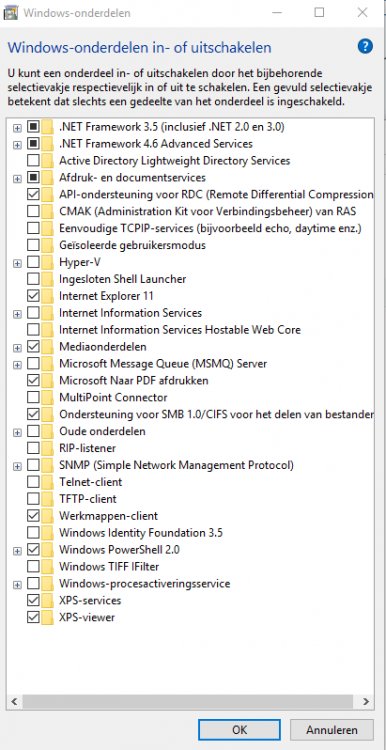The height and width of the screenshot is (750, 386).
Task: Click the folder icon next to XPS-viewer
Action: click(47, 617)
